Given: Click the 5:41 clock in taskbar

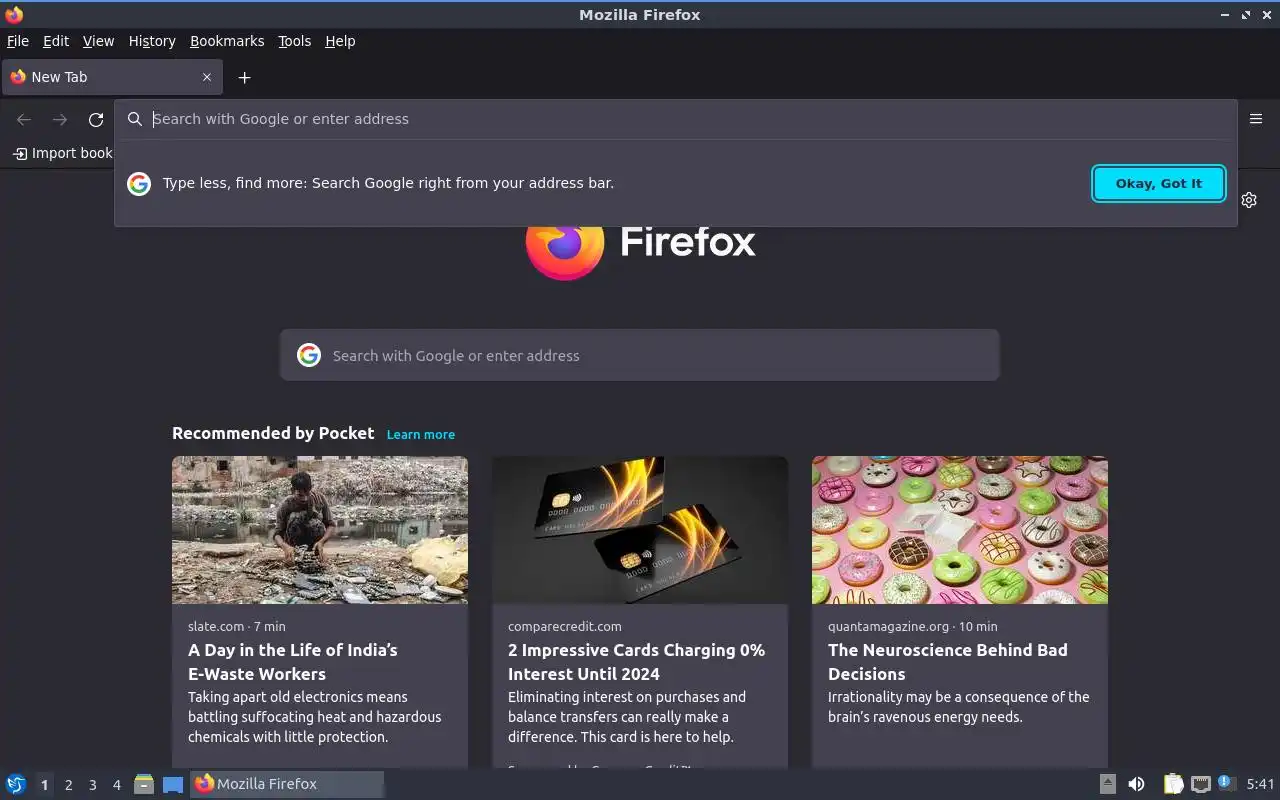Looking at the screenshot, I should pyautogui.click(x=1260, y=784).
